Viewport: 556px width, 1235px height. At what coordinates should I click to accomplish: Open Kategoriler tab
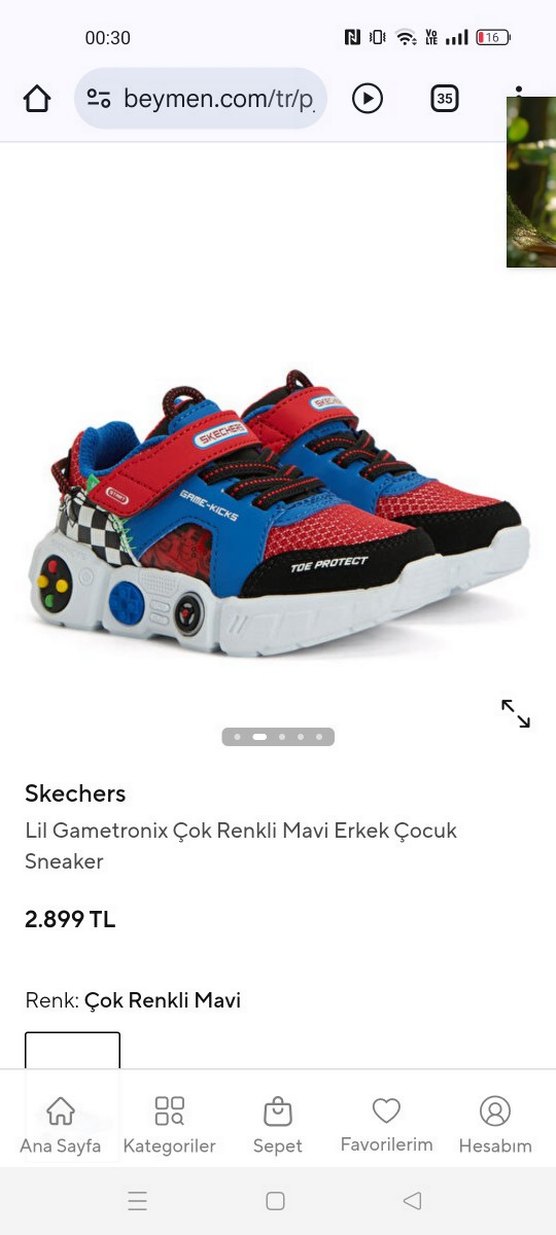click(x=169, y=1125)
